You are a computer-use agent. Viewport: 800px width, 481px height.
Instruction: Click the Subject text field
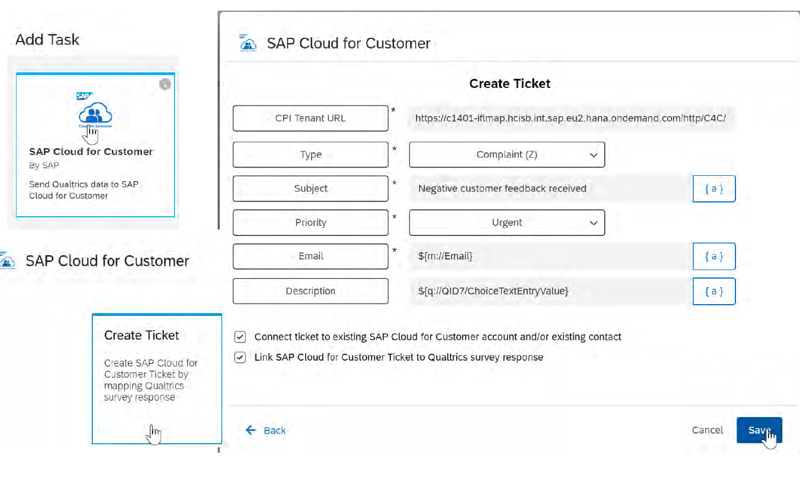(x=548, y=189)
